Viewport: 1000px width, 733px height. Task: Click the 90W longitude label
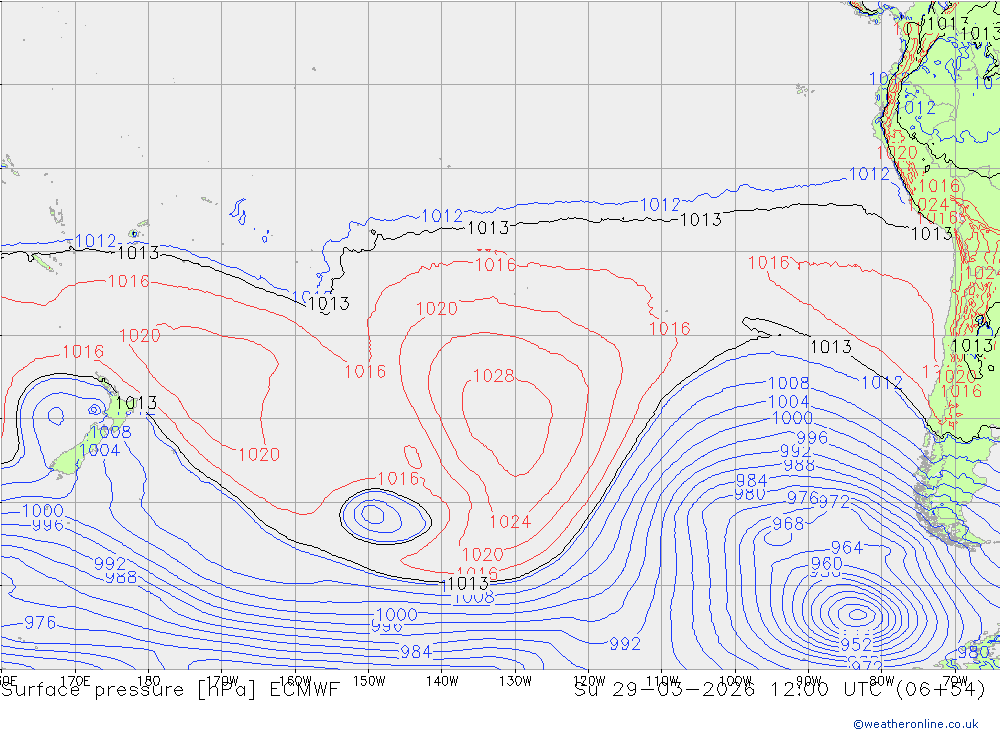[809, 681]
